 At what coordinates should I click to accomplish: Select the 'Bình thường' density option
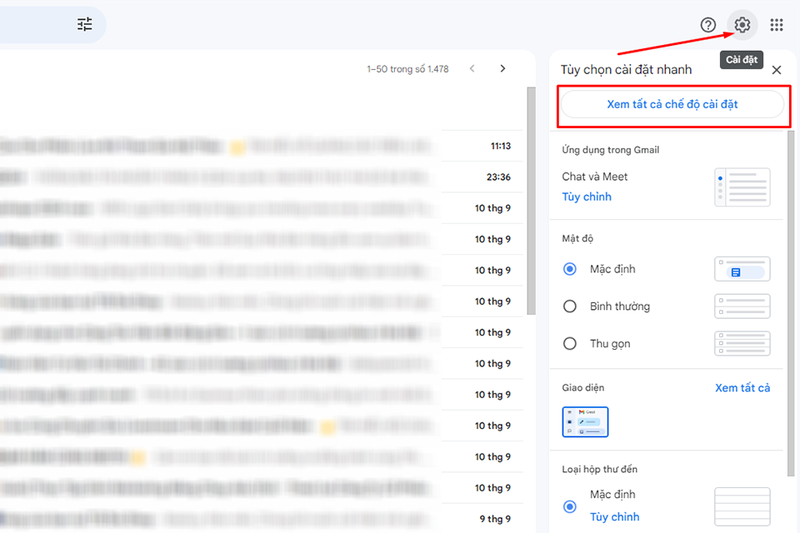point(569,306)
